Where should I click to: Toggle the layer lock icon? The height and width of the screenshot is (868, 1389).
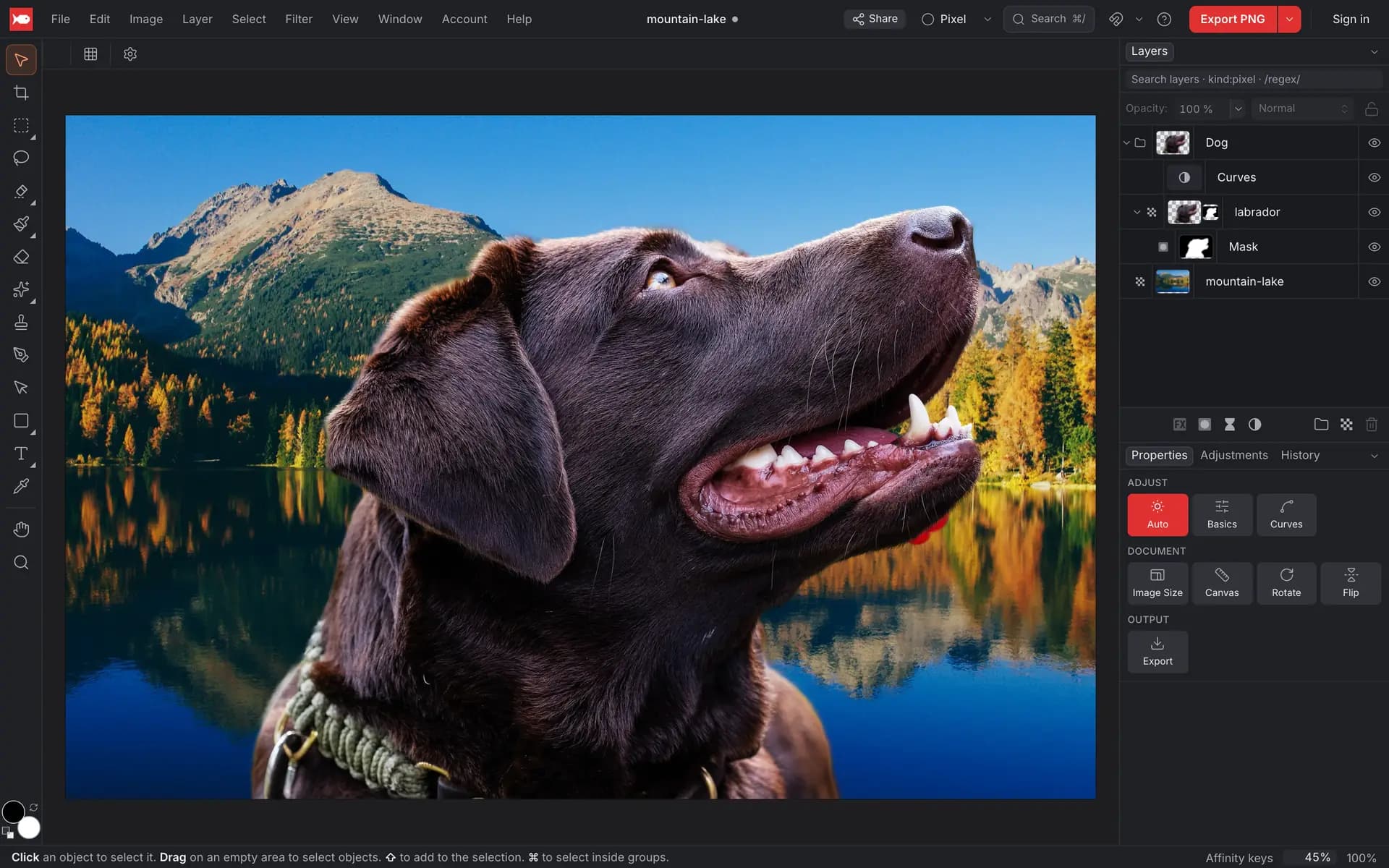(1371, 109)
